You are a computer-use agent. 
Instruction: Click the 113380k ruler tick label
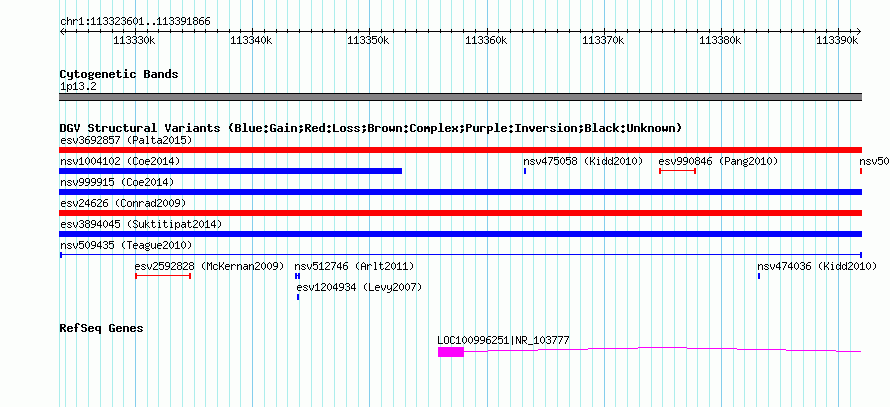point(720,40)
